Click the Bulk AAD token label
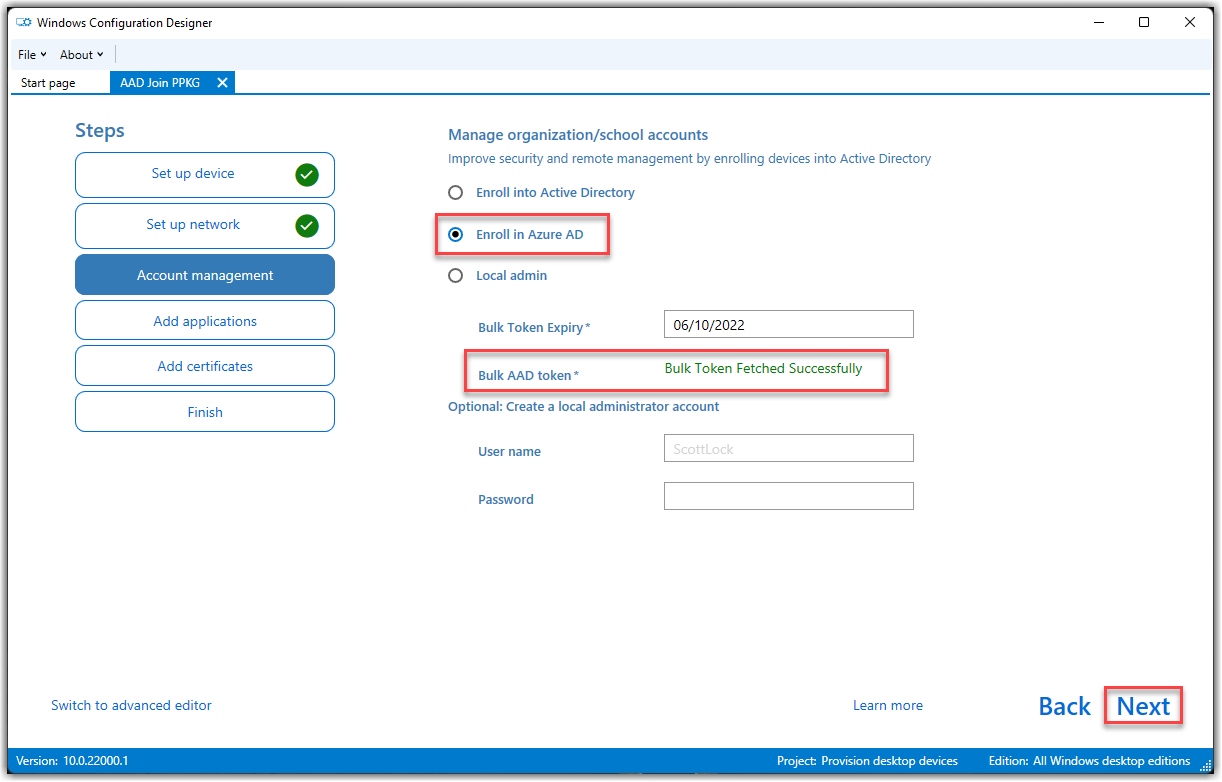This screenshot has width=1222, height=782. (528, 375)
